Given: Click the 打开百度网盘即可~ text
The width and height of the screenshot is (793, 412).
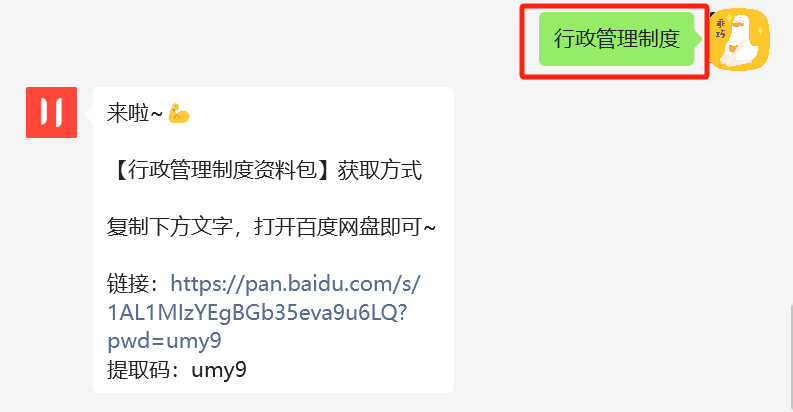Looking at the screenshot, I should pyautogui.click(x=345, y=226).
